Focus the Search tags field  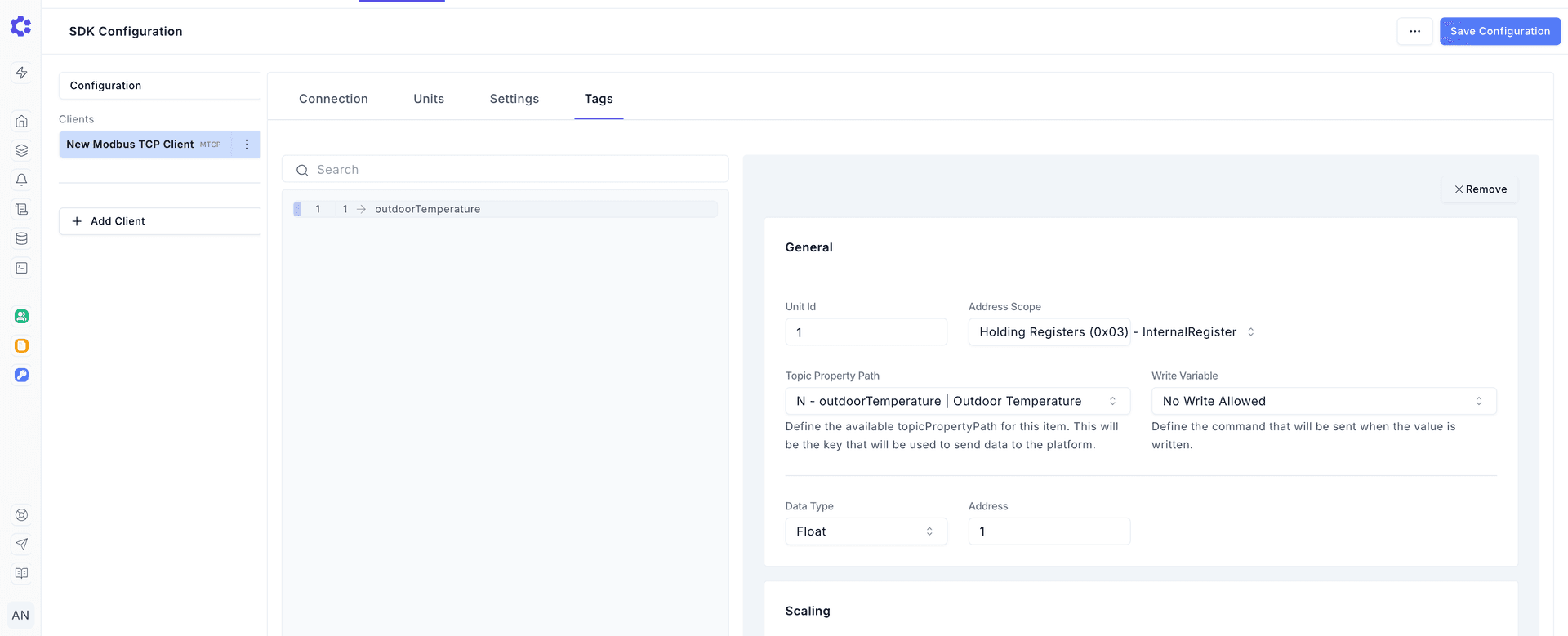[506, 170]
